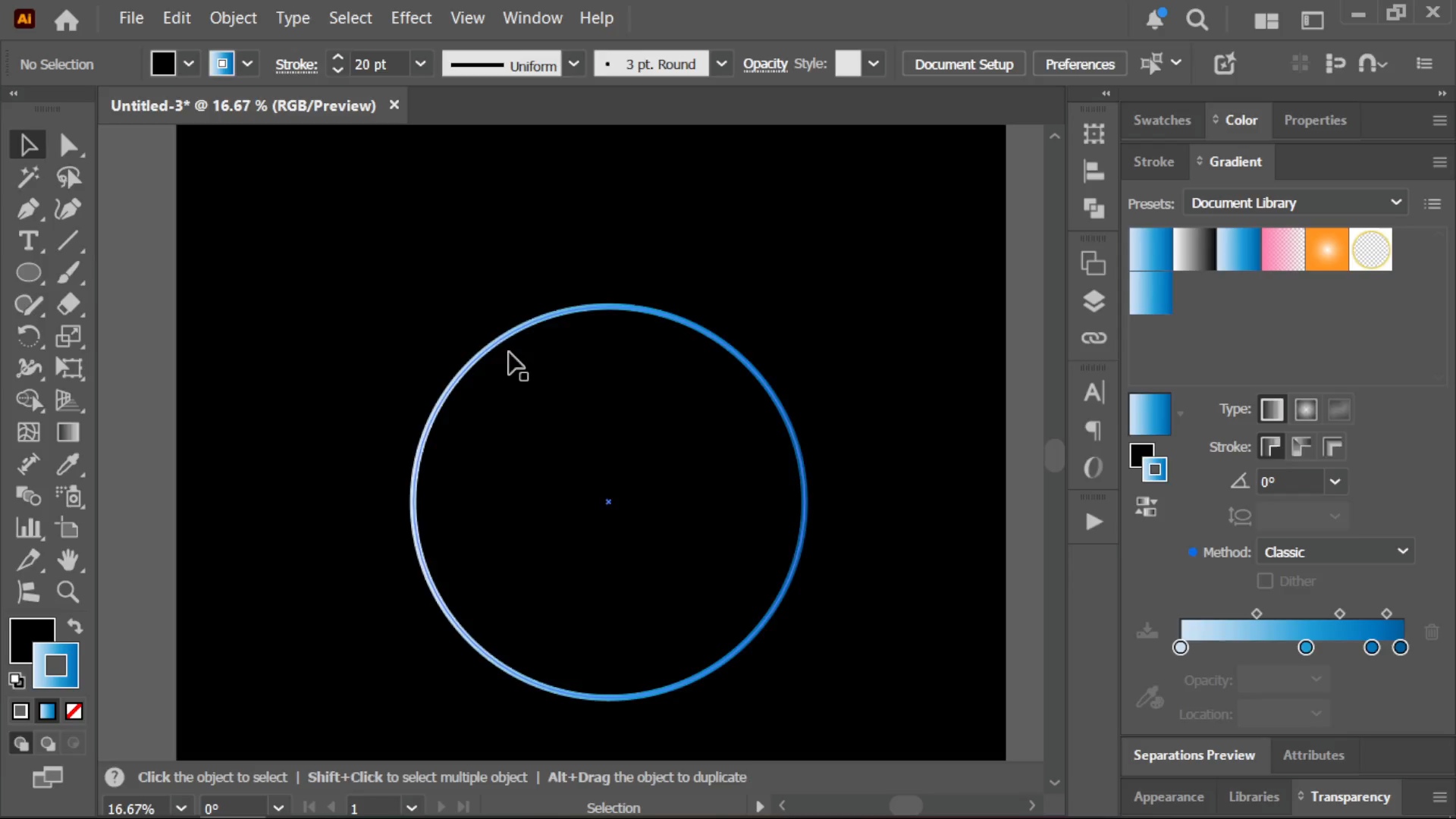This screenshot has height=819, width=1456.
Task: Select the leftmost gradient color stop
Action: click(1180, 648)
